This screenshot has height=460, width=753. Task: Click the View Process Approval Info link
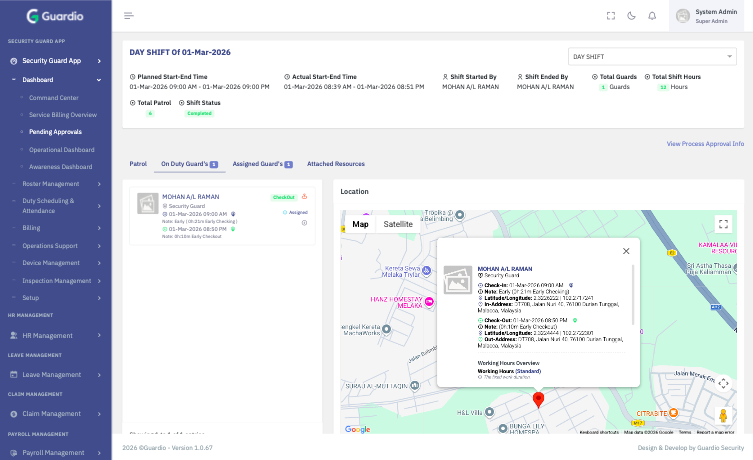click(x=705, y=144)
